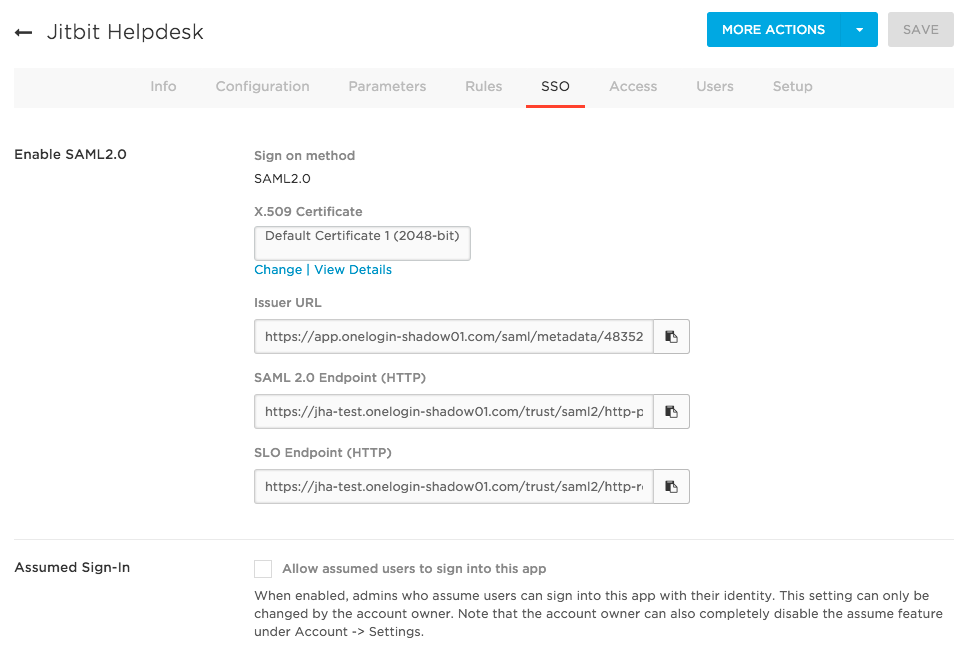973x654 pixels.
Task: Copy the SLO Endpoint URL
Action: pyautogui.click(x=672, y=486)
